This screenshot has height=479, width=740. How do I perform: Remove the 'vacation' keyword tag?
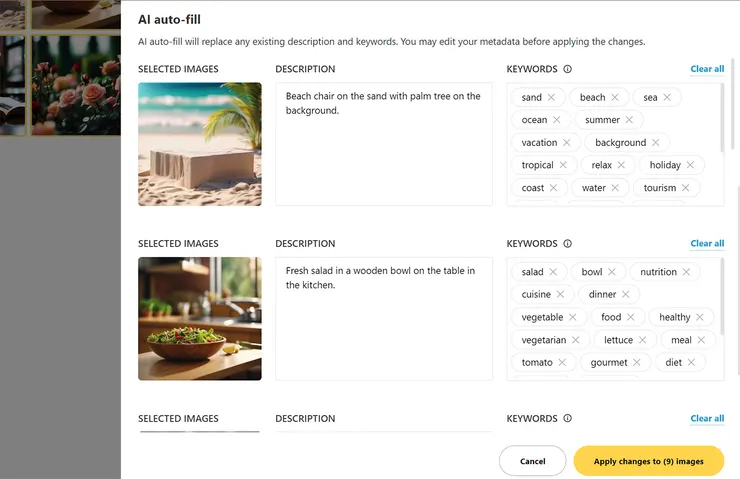(567, 143)
